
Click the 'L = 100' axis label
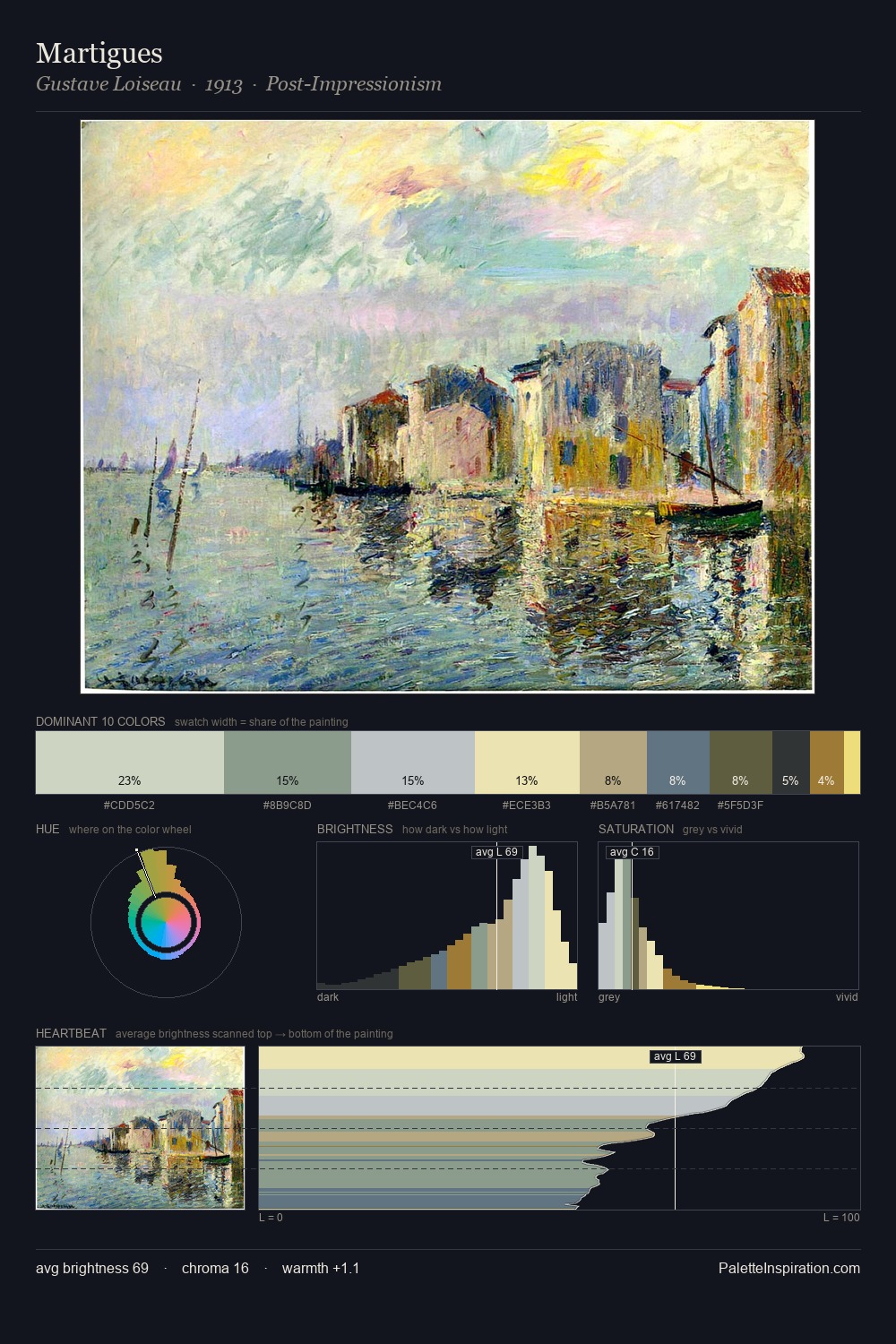click(x=841, y=1218)
